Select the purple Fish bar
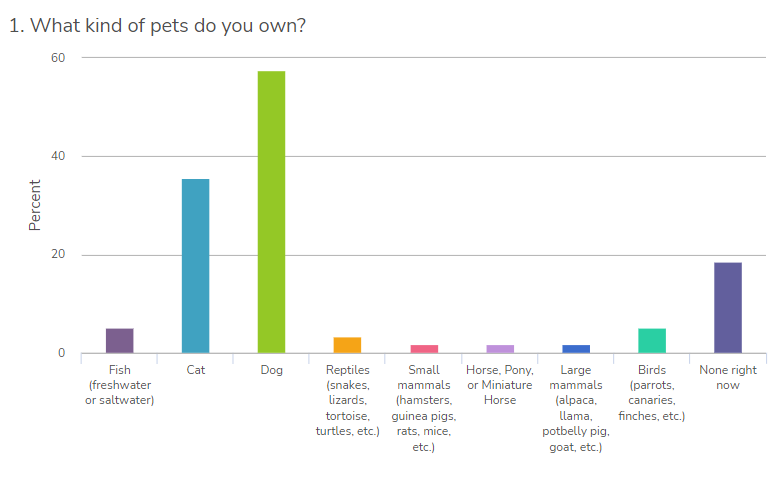This screenshot has height=478, width=780. tap(119, 341)
